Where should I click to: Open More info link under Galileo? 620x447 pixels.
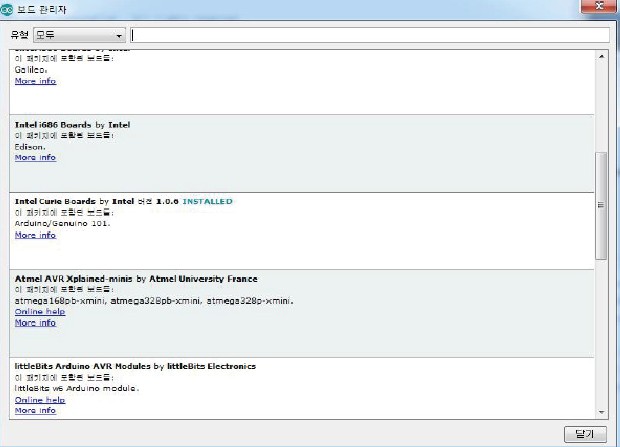tap(36, 81)
